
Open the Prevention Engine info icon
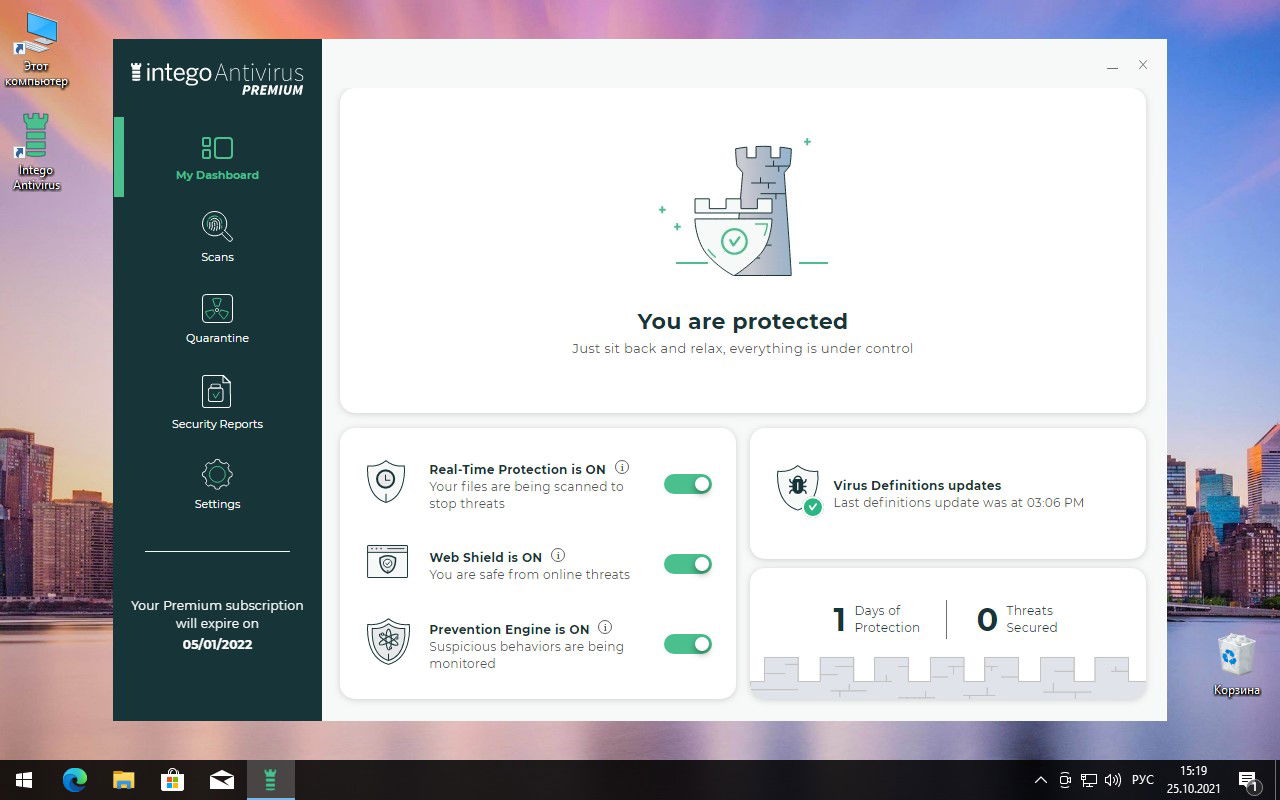[605, 627]
